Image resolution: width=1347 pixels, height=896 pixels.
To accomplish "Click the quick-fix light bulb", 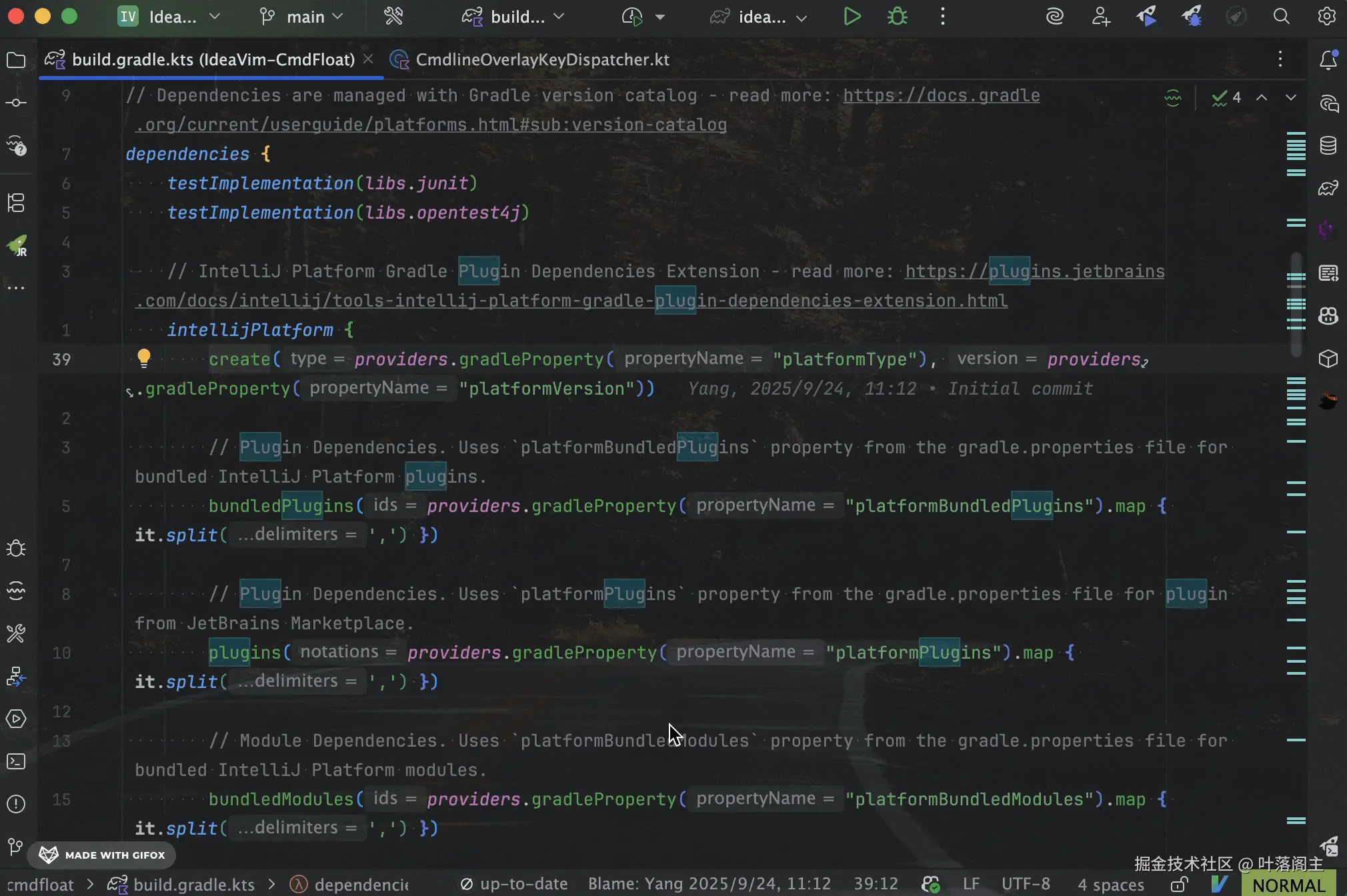I will [144, 358].
